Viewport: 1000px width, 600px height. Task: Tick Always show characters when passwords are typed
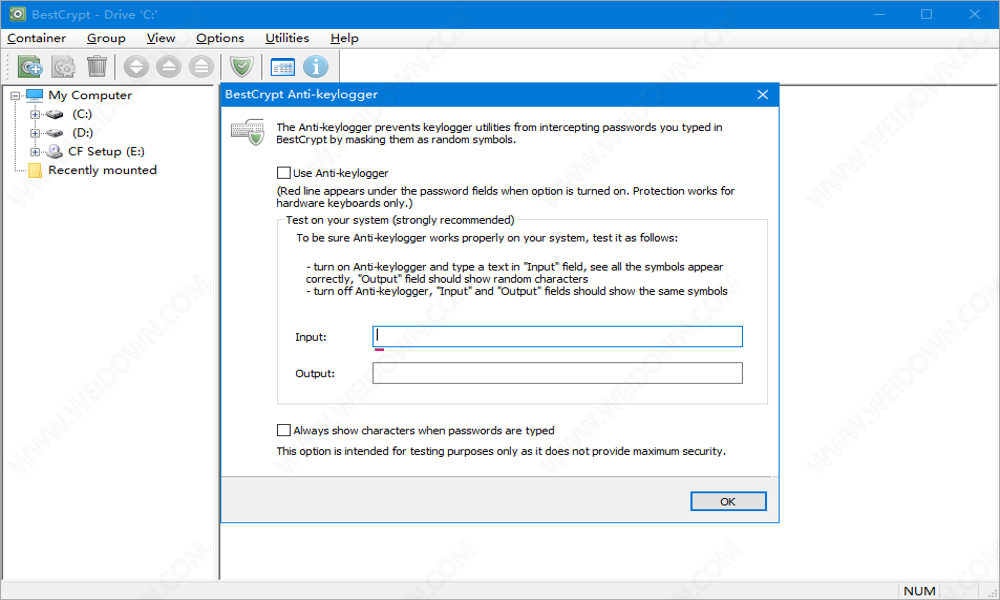284,430
